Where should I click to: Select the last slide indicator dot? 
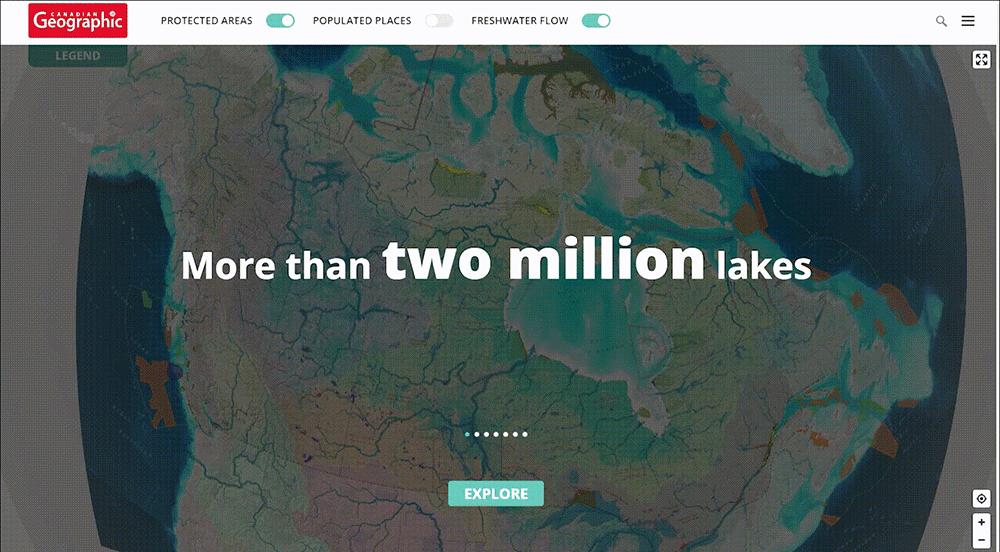coord(525,434)
